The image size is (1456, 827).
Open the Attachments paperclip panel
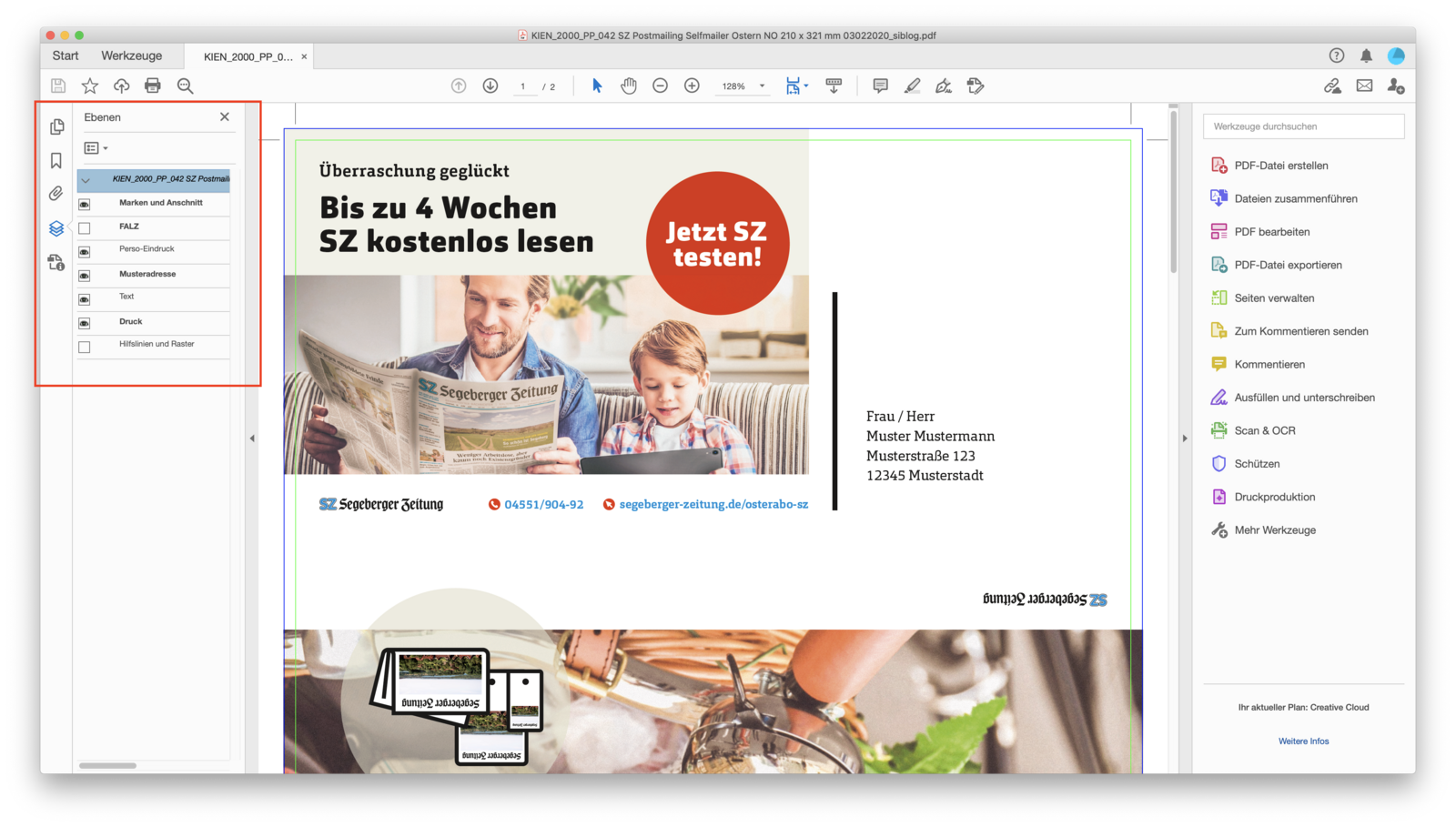(x=56, y=194)
